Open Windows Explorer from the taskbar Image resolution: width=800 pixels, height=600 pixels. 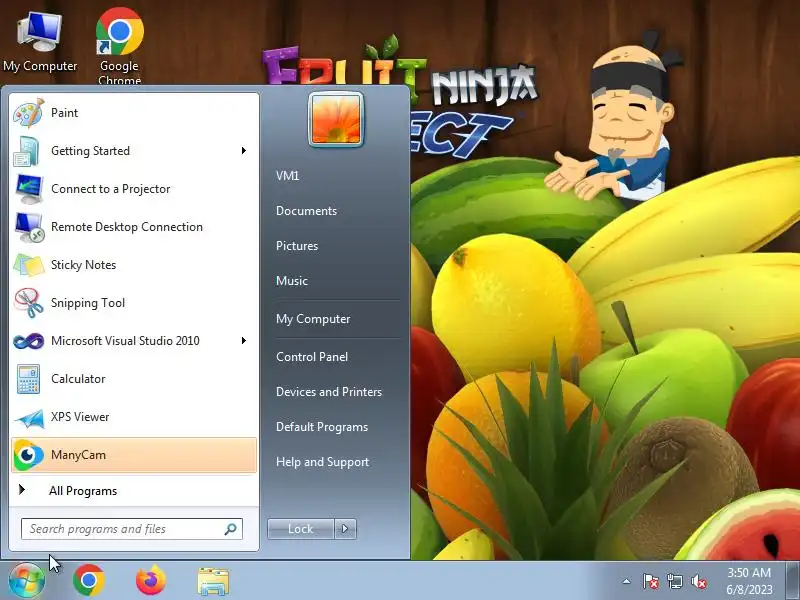[213, 582]
